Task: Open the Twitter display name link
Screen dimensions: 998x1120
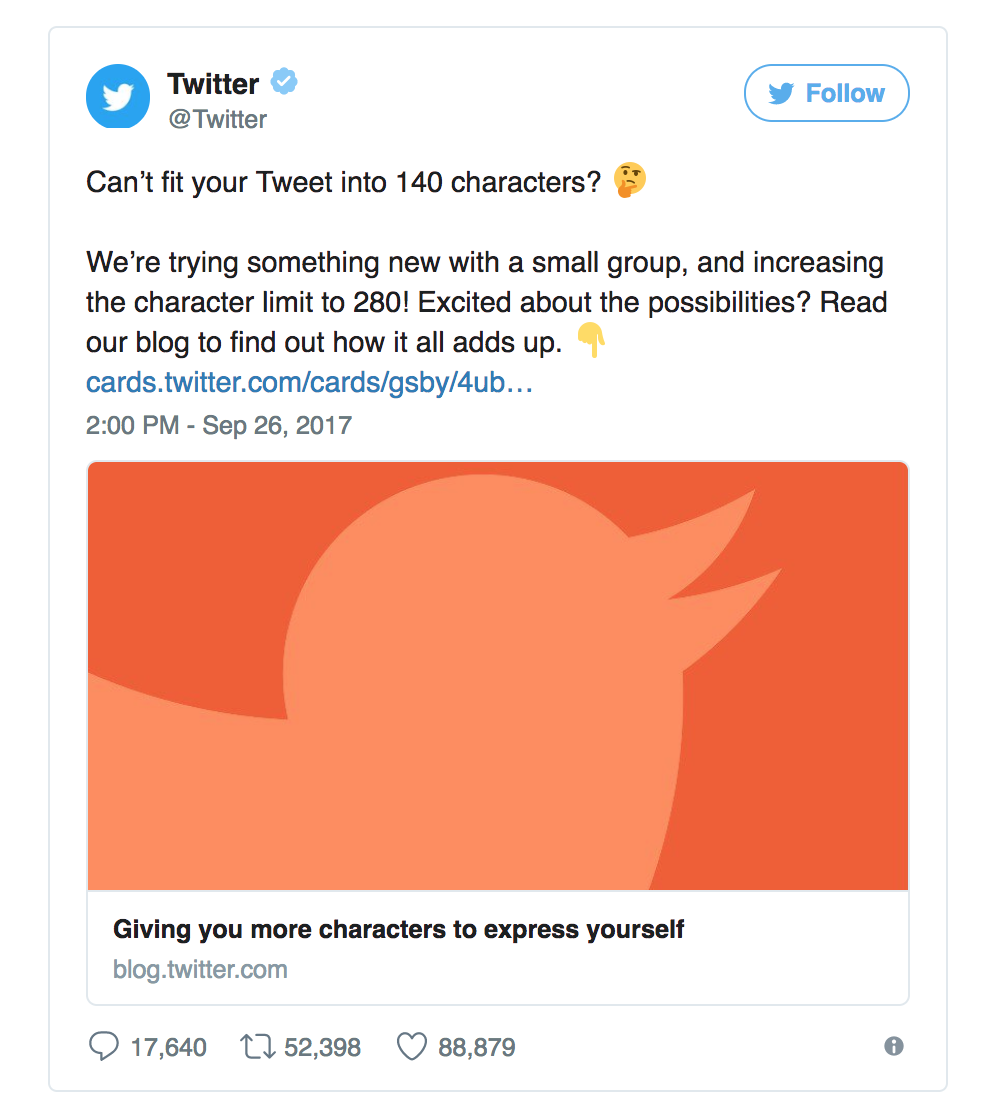Action: tap(213, 83)
